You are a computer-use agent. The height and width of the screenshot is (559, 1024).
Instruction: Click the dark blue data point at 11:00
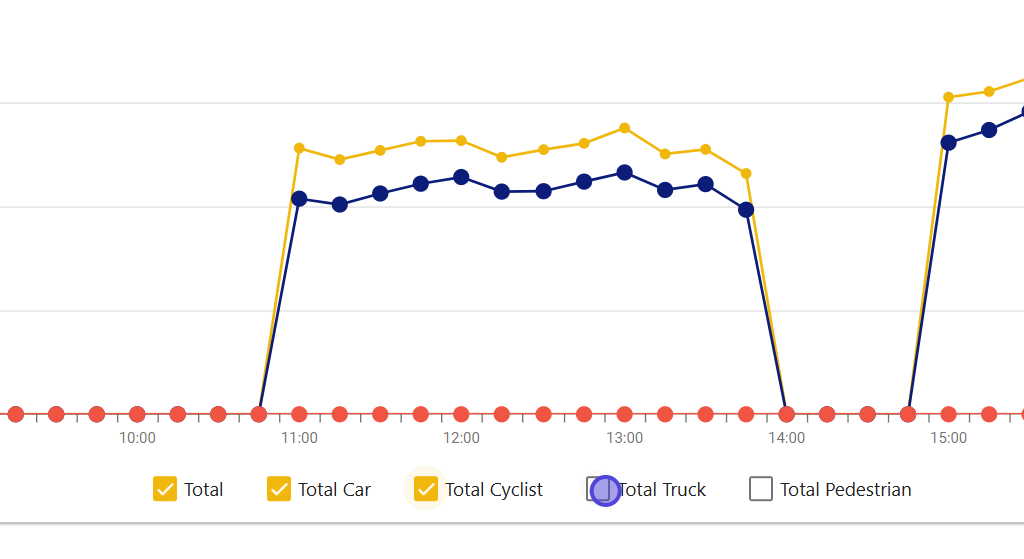(299, 199)
